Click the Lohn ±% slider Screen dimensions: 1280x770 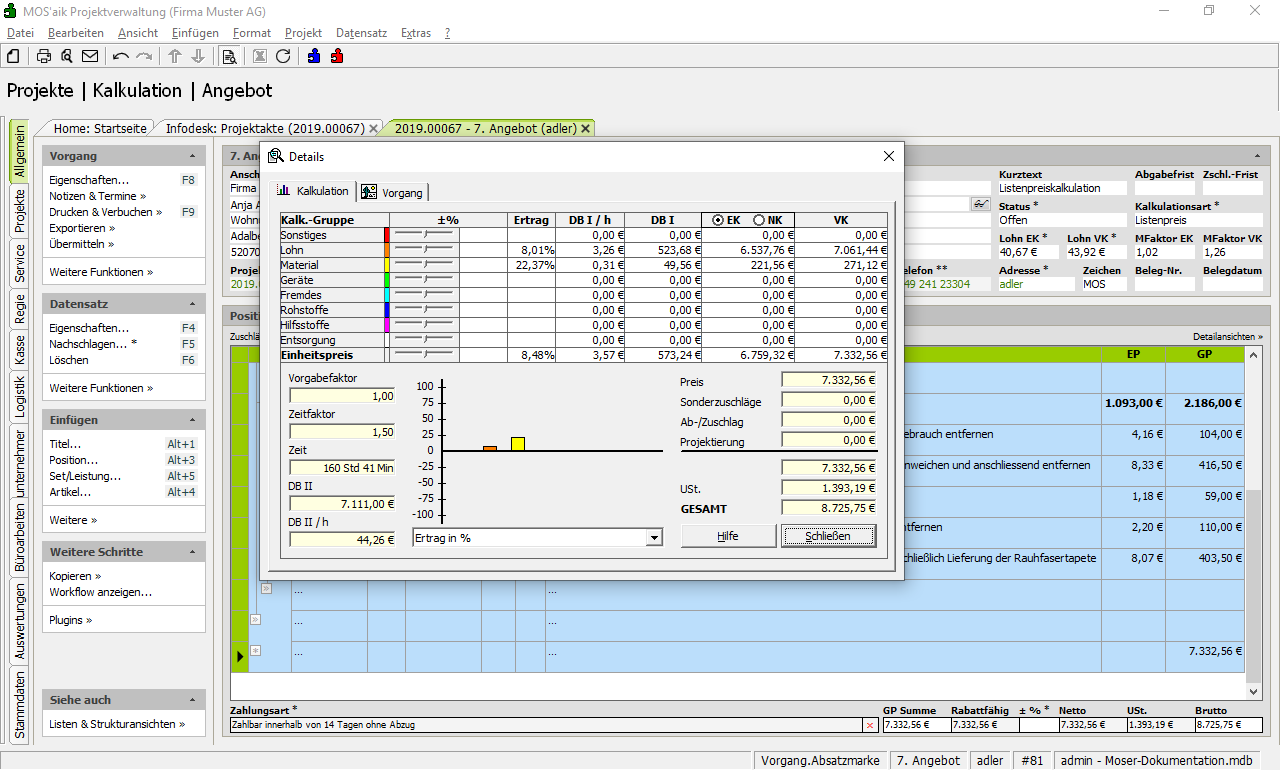[424, 250]
